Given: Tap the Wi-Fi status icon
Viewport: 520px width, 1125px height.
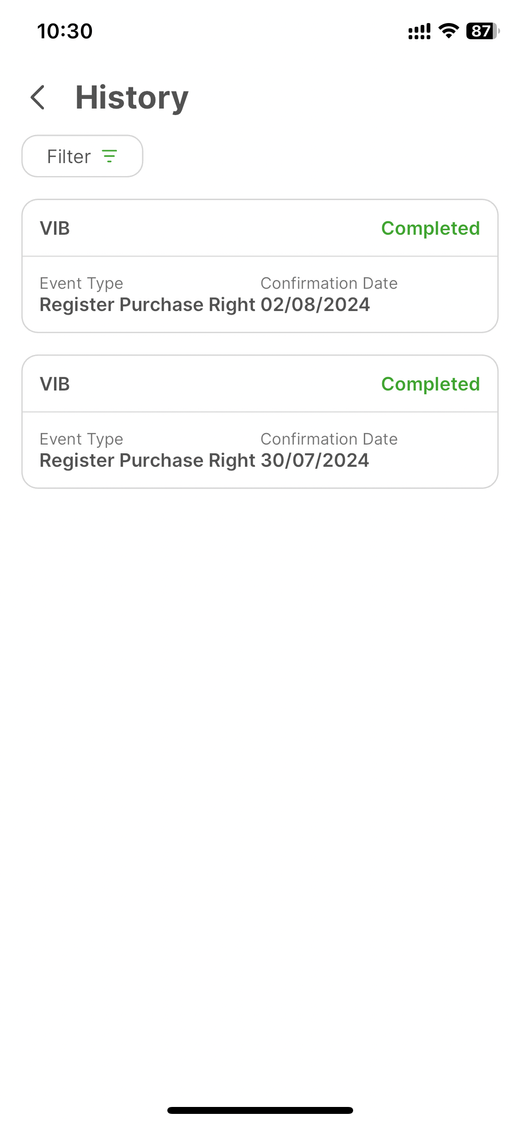Looking at the screenshot, I should [x=449, y=31].
